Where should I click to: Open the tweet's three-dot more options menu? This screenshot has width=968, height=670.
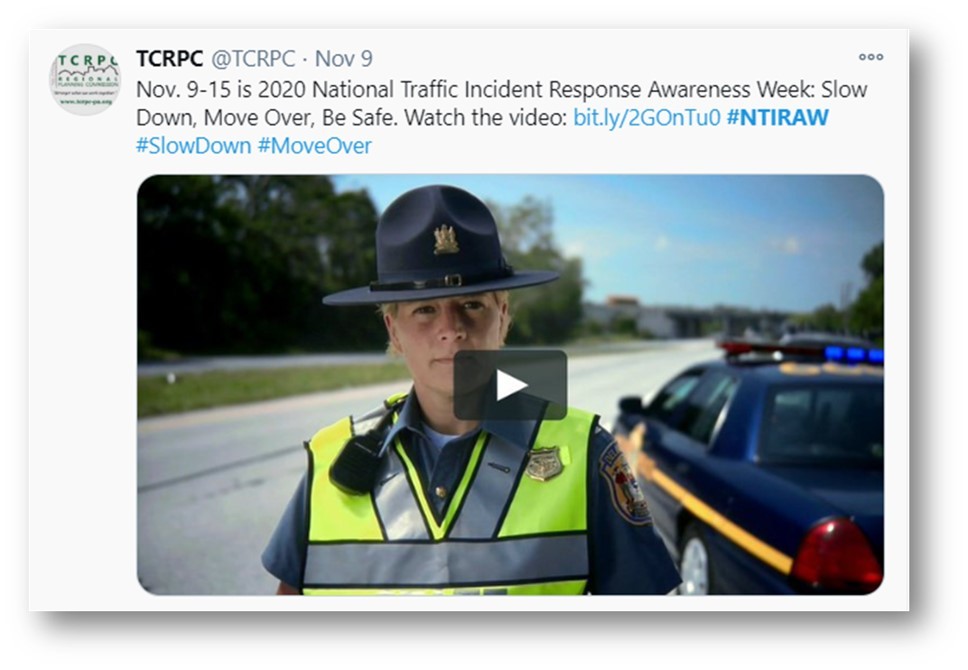870,57
